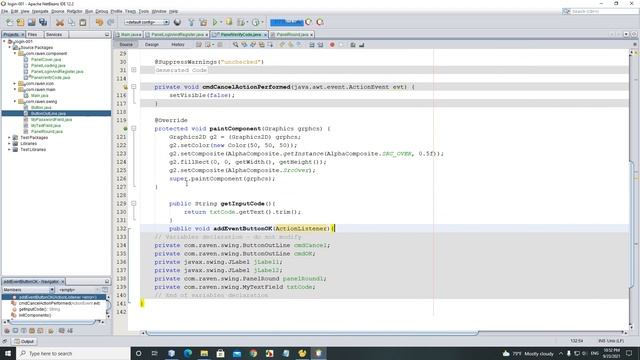This screenshot has height=360, width=640.
Task: Open the default config dropdown
Action: point(147,22)
